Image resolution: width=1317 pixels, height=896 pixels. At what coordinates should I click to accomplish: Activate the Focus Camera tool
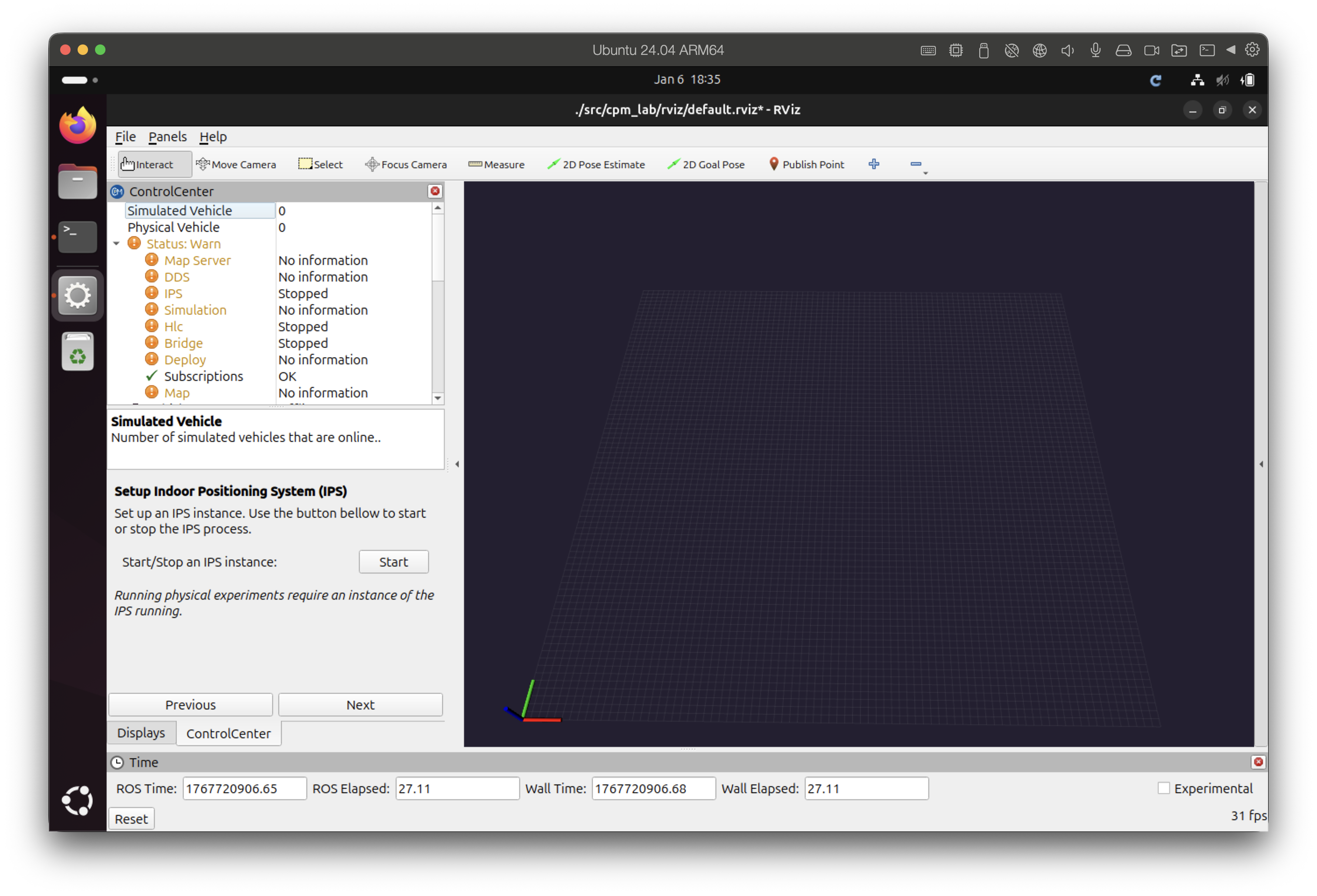(406, 164)
